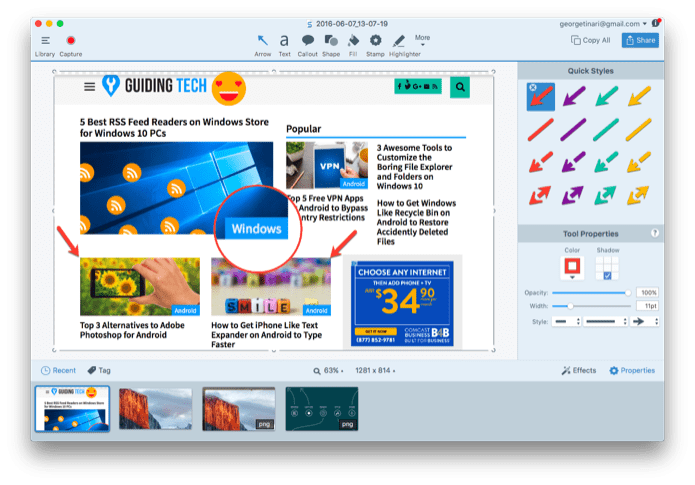Choose the yellow double-headed arrow style
The width and height of the screenshot is (695, 485).
coord(638,195)
